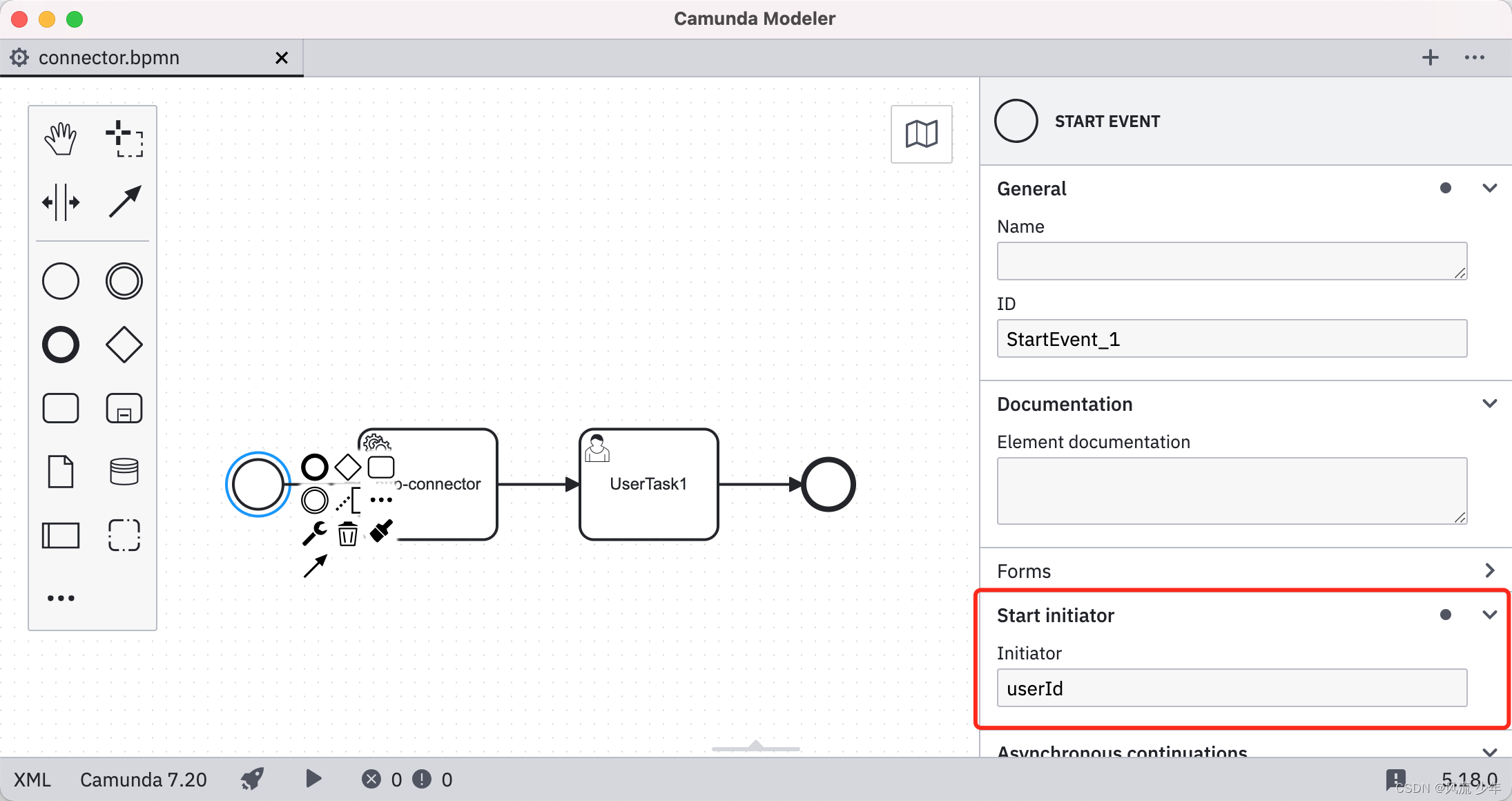Switch to XML view mode
The height and width of the screenshot is (801, 1512).
tap(35, 781)
